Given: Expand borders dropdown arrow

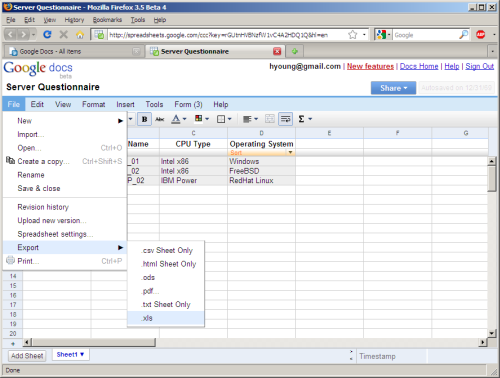Looking at the screenshot, I should click(229, 119).
